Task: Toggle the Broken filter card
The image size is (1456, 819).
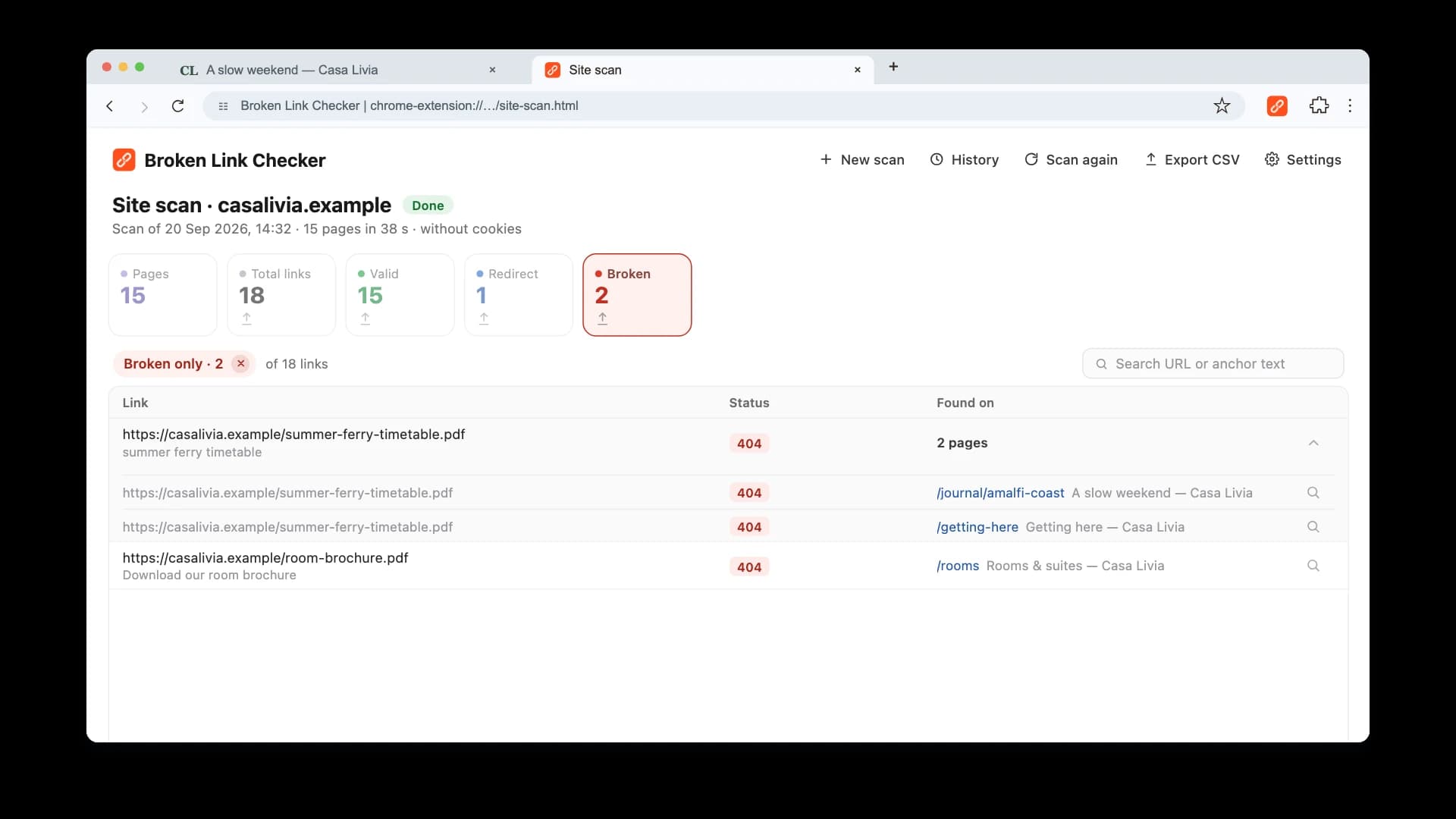Action: pos(637,295)
